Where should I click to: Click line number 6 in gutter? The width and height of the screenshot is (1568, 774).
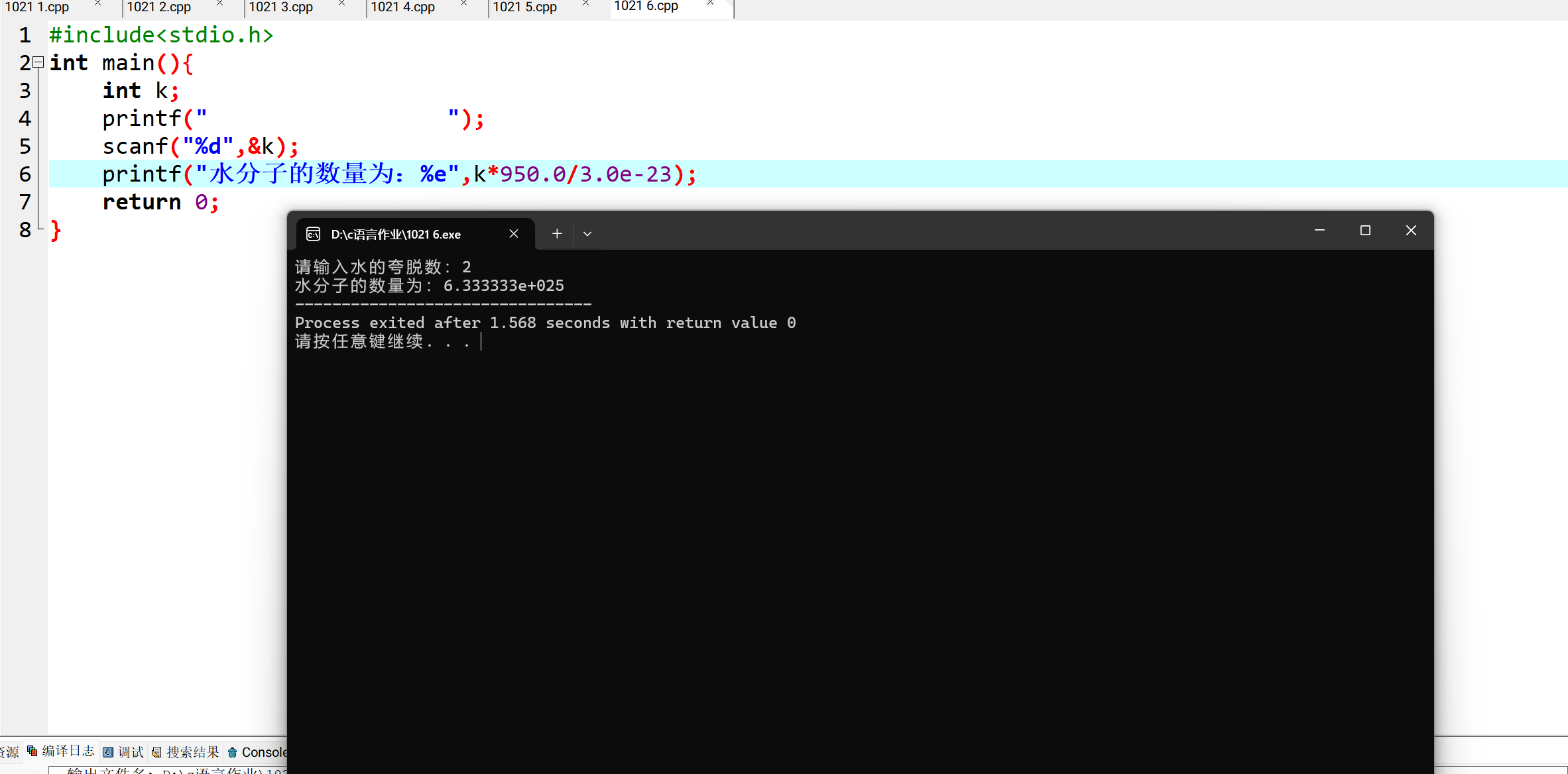click(25, 174)
